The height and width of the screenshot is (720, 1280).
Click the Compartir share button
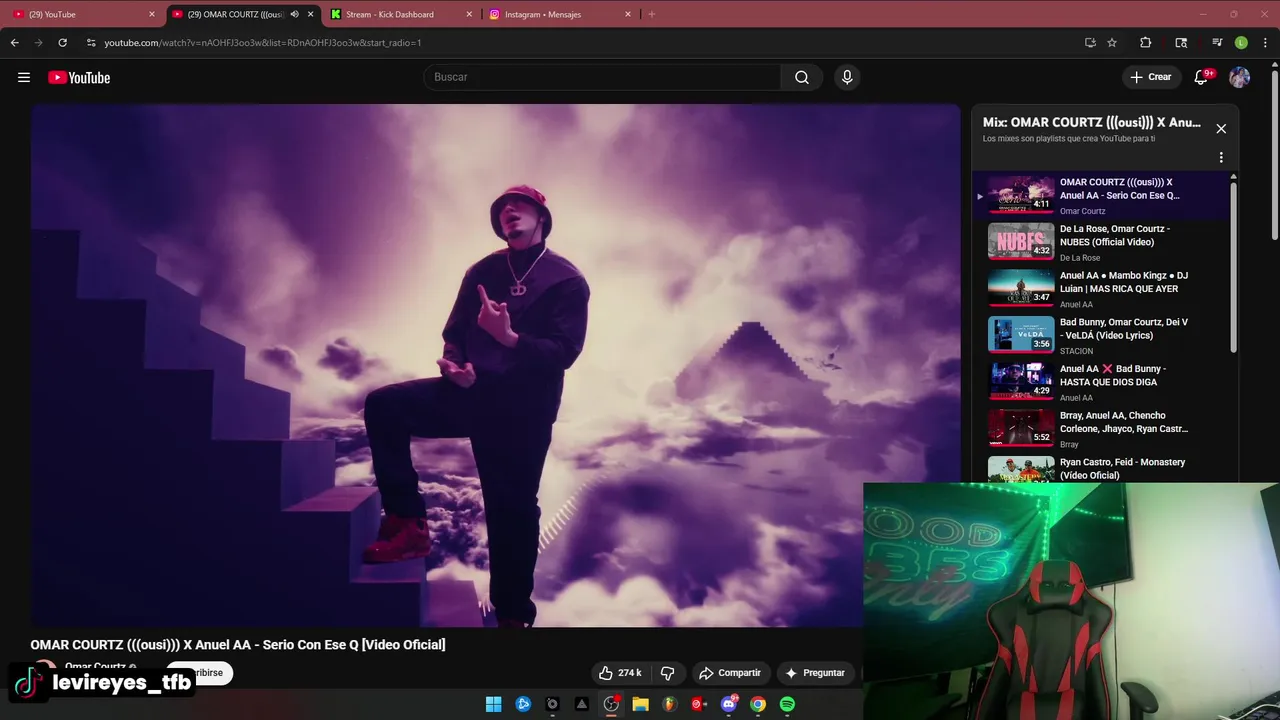point(730,673)
